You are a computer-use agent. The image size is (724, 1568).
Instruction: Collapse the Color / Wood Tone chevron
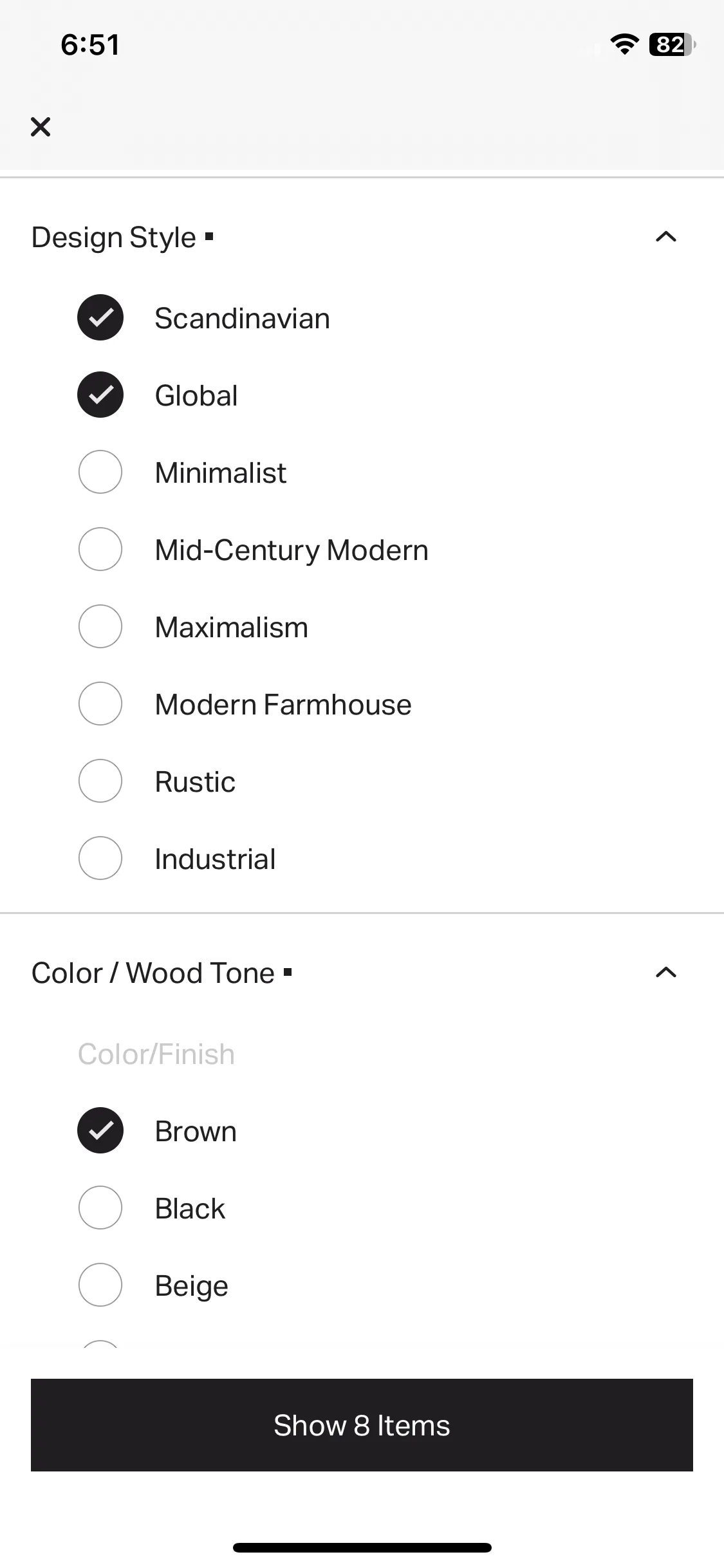tap(666, 973)
